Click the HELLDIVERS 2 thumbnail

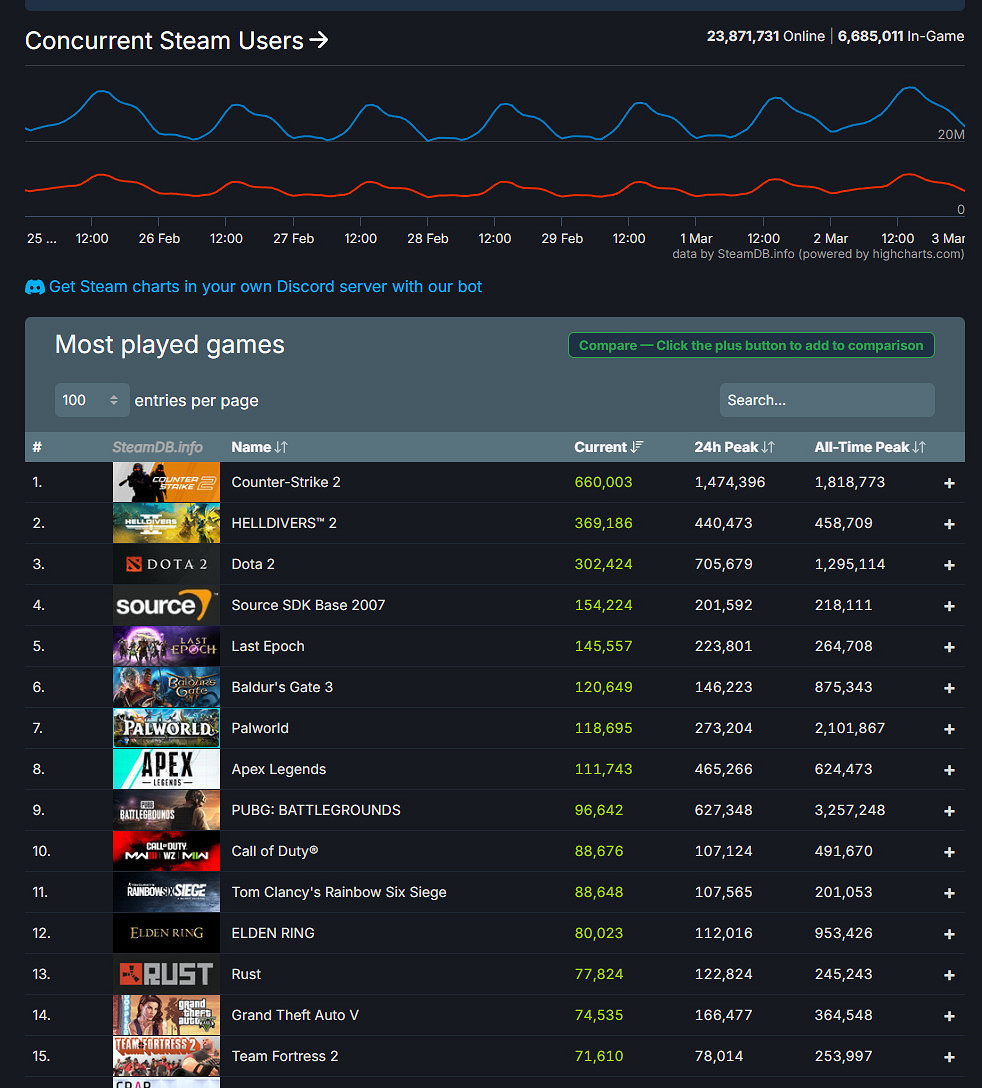click(x=166, y=523)
